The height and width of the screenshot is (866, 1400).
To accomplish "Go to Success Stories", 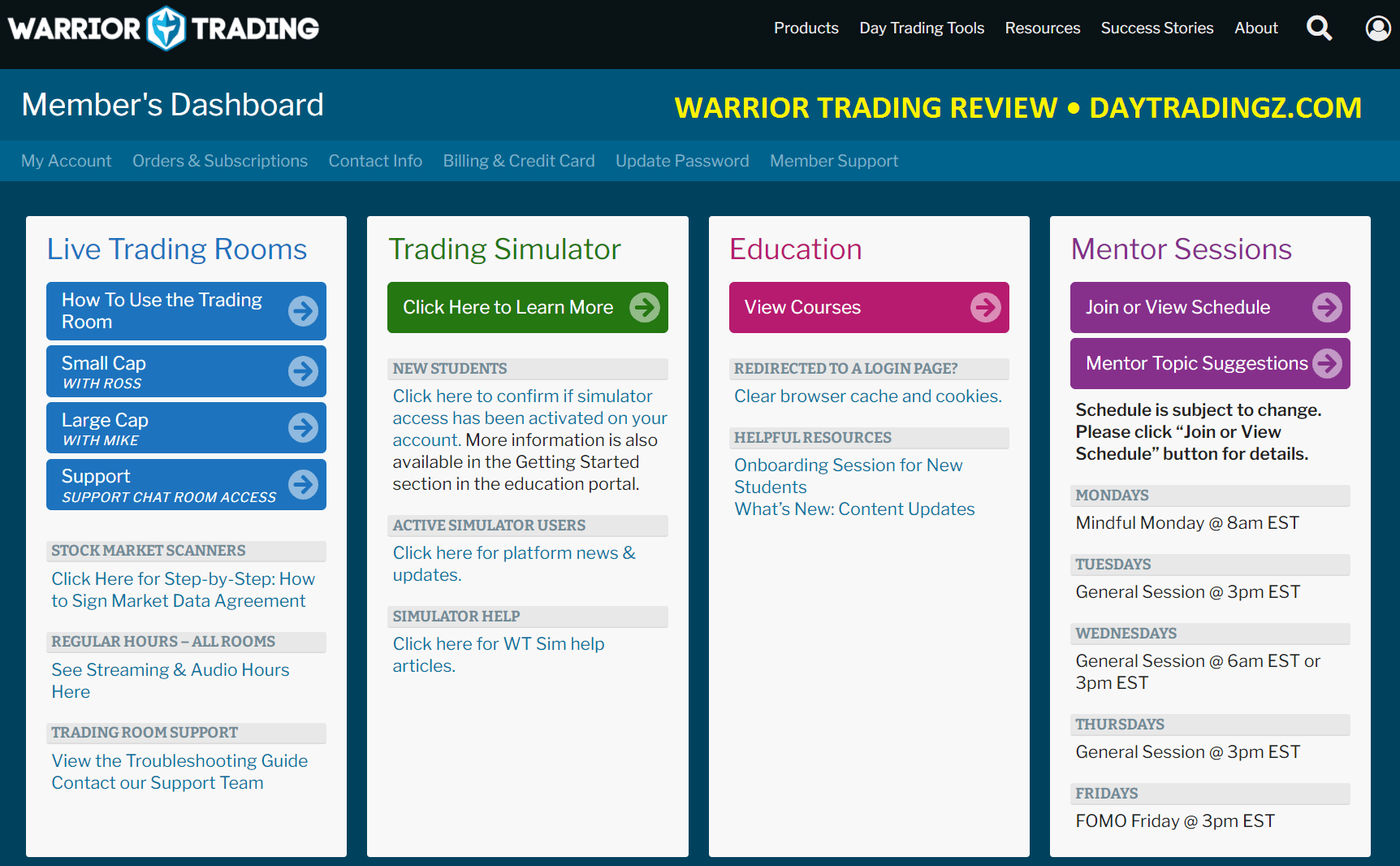I will click(x=1157, y=28).
